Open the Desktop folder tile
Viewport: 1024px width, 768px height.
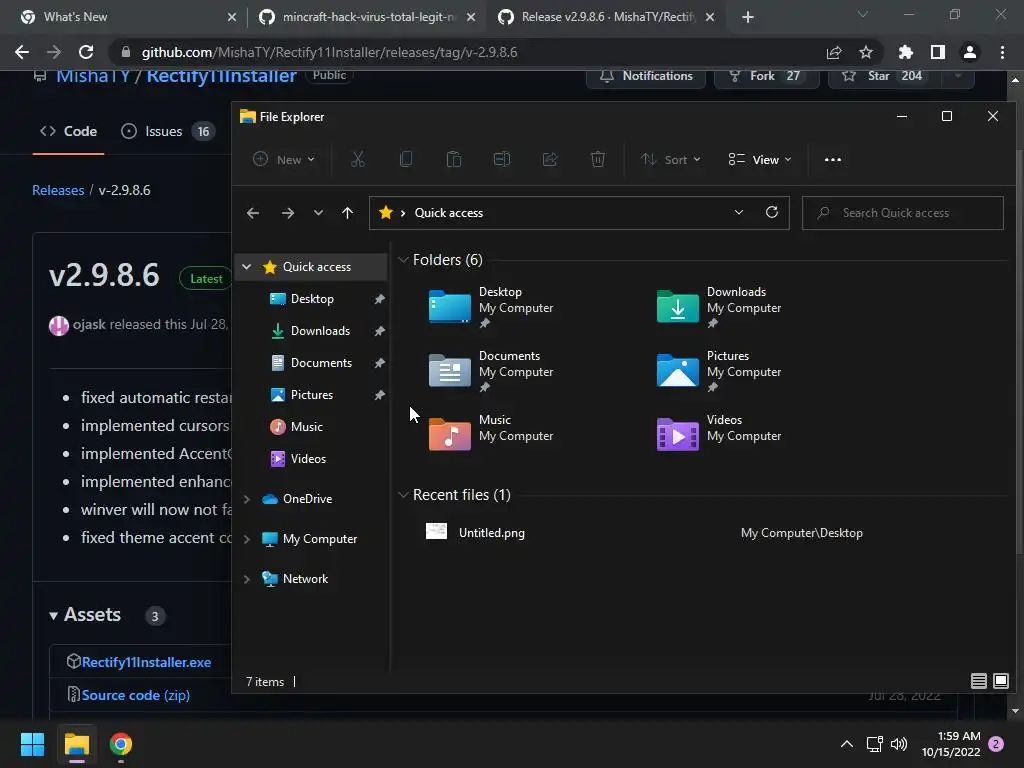(491, 307)
